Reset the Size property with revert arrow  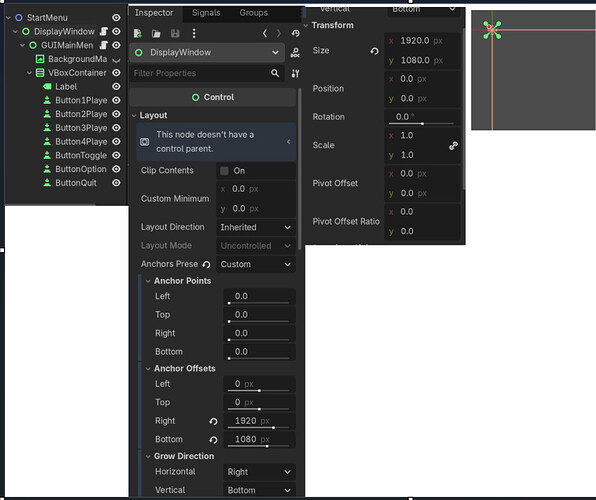tap(374, 51)
